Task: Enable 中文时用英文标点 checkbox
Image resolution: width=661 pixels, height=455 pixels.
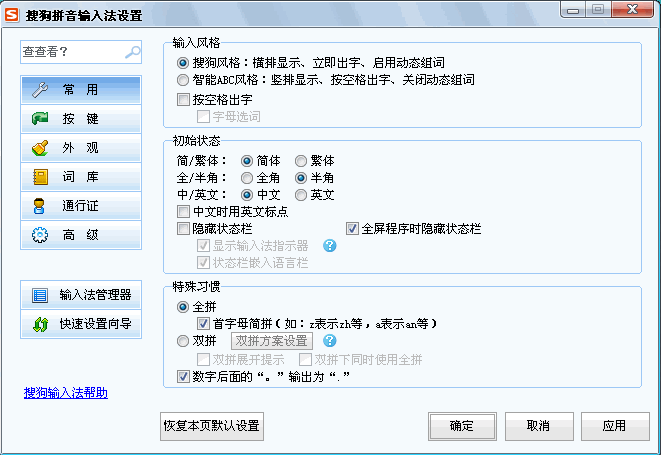Action: pyautogui.click(x=182, y=212)
